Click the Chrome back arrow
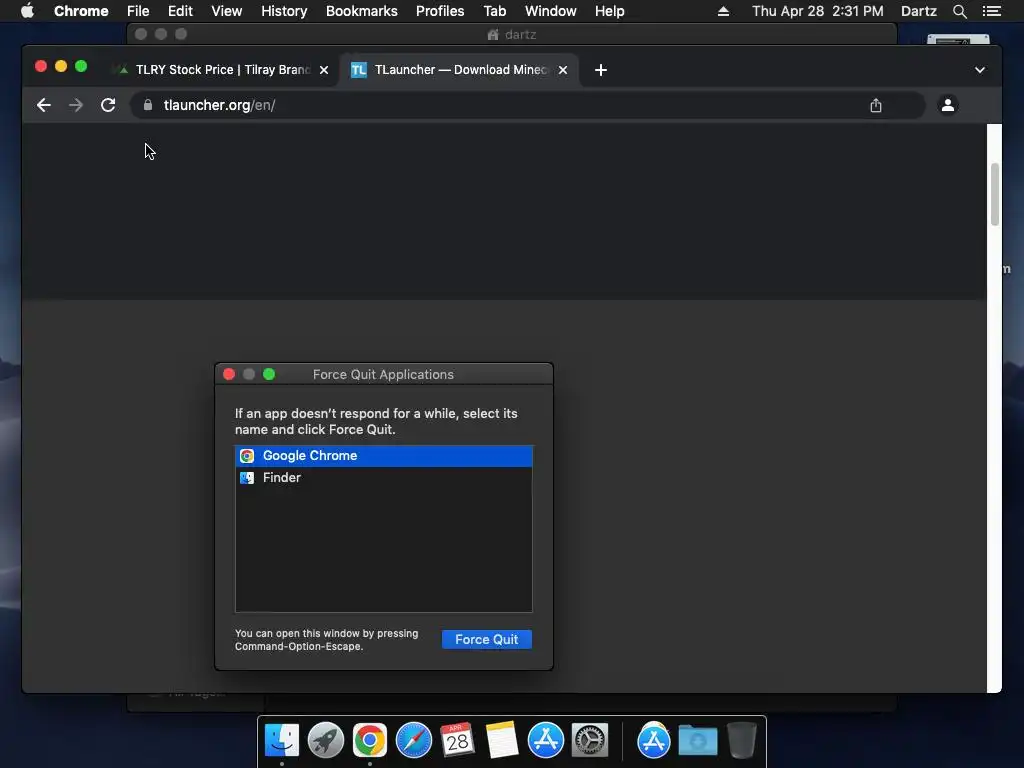The width and height of the screenshot is (1024, 768). [44, 105]
